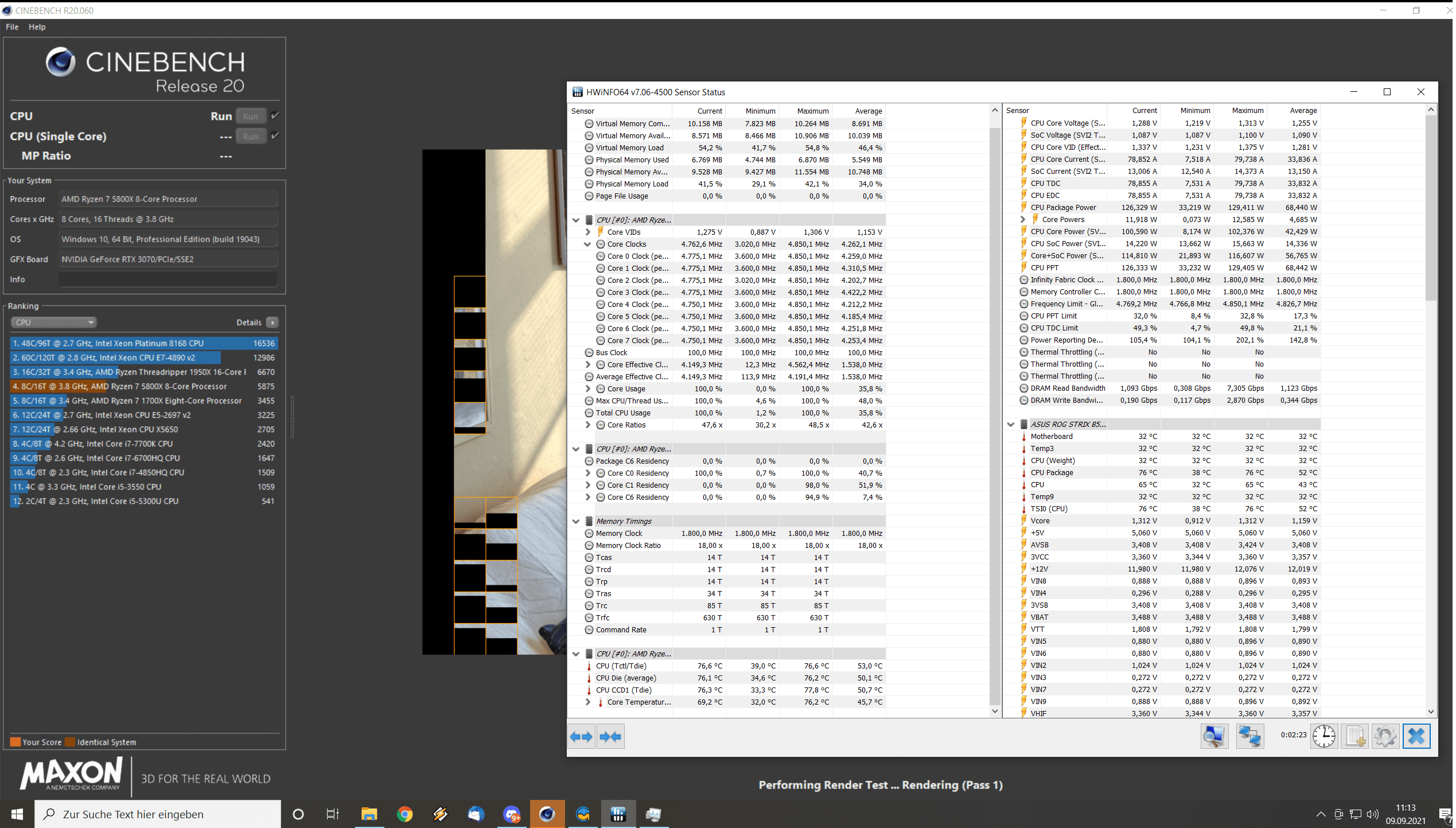Open the Ranking CPU dropdown
This screenshot has height=828, width=1456.
pos(53,322)
